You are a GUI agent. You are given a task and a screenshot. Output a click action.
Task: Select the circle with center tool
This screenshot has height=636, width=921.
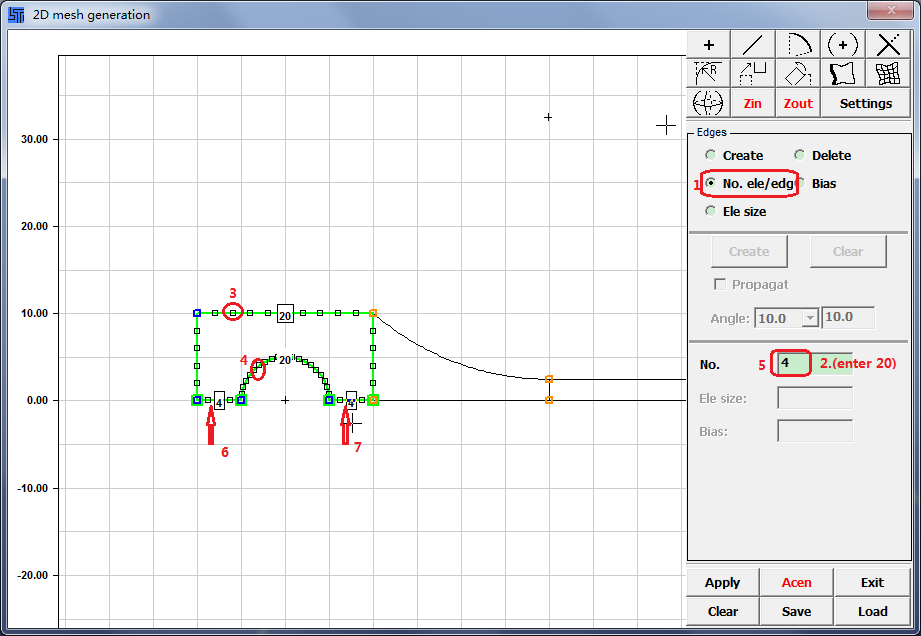843,44
